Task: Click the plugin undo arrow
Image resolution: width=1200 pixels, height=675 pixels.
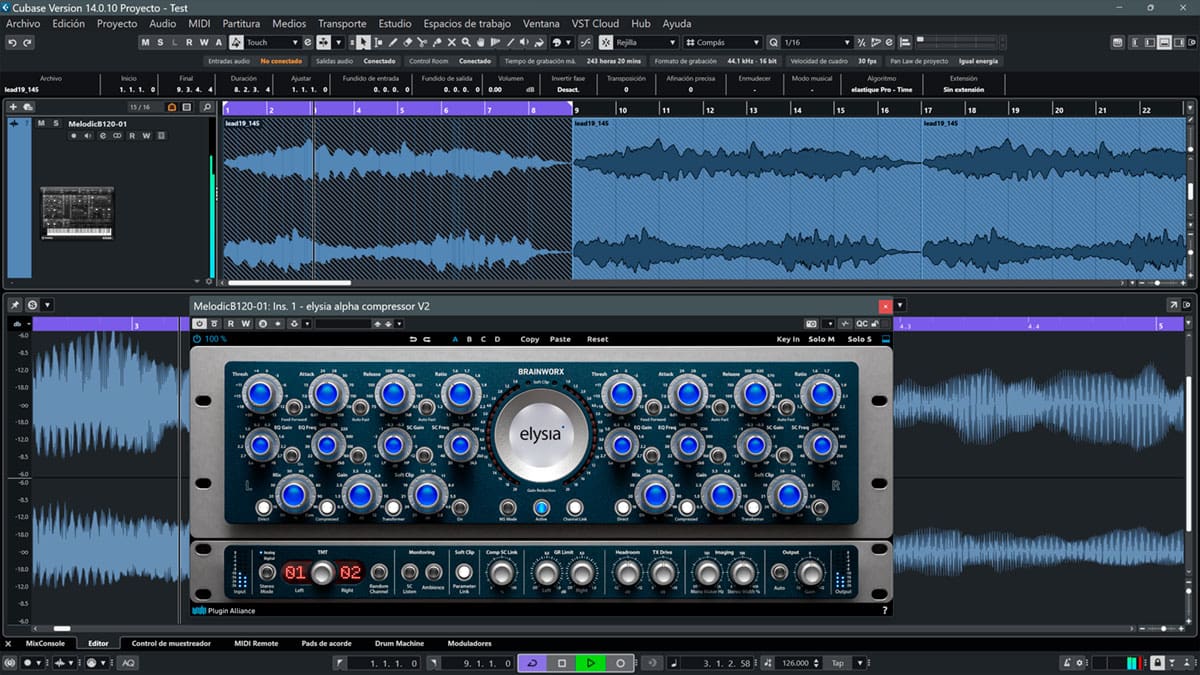Action: coord(413,339)
